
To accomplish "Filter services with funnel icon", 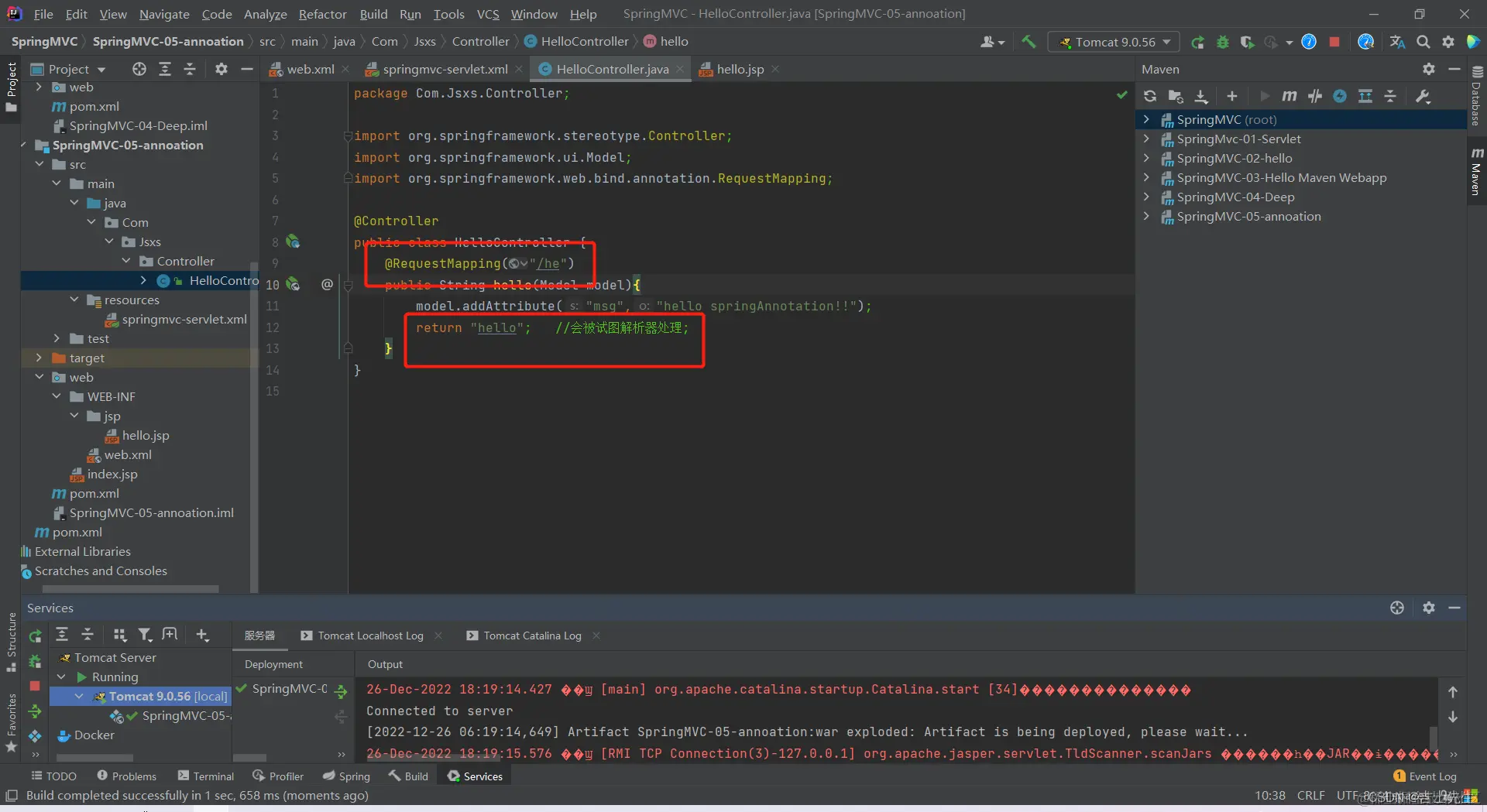I will coord(145,635).
